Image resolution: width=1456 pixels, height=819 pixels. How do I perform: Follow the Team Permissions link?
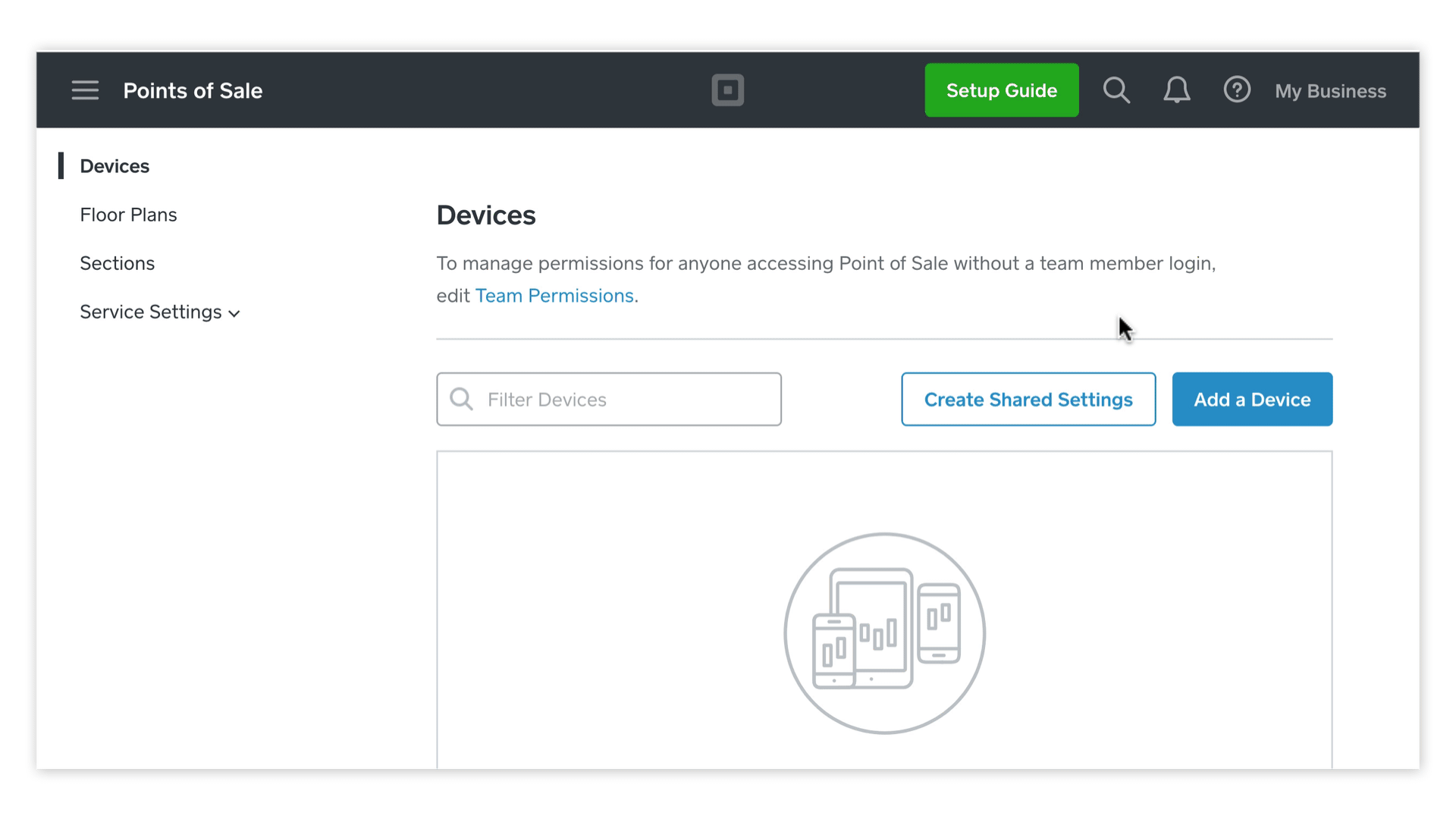[x=554, y=296]
